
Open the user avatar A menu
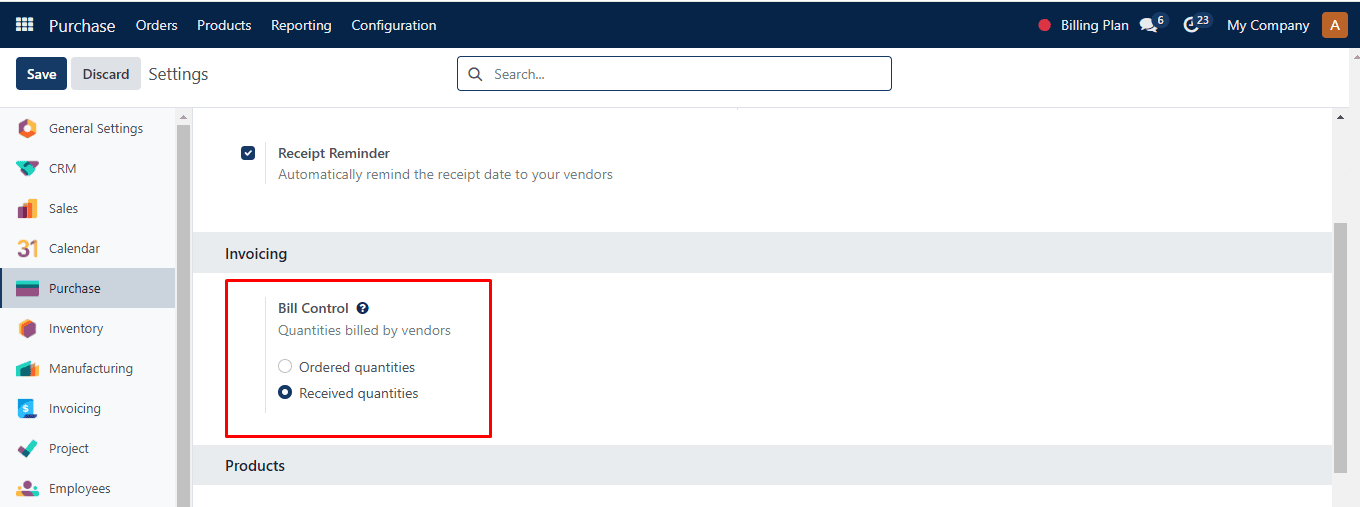pyautogui.click(x=1335, y=25)
